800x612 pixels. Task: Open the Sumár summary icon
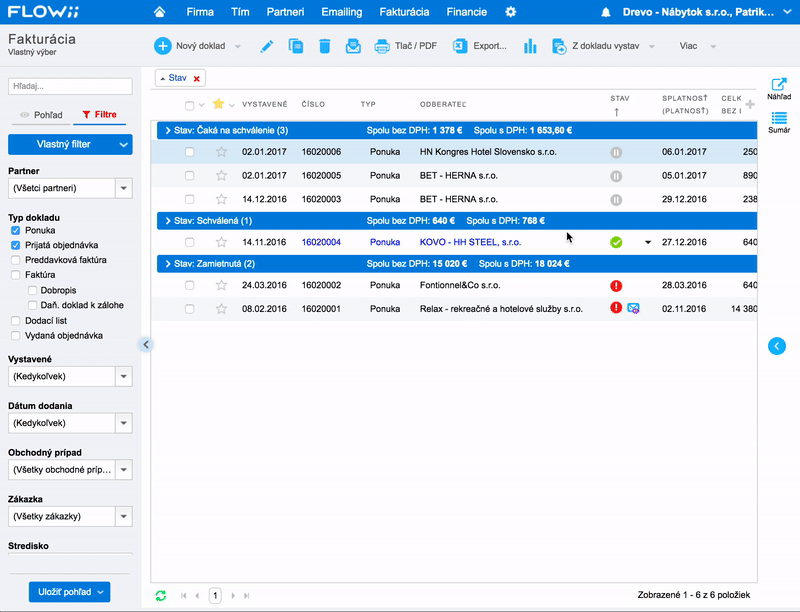(779, 122)
